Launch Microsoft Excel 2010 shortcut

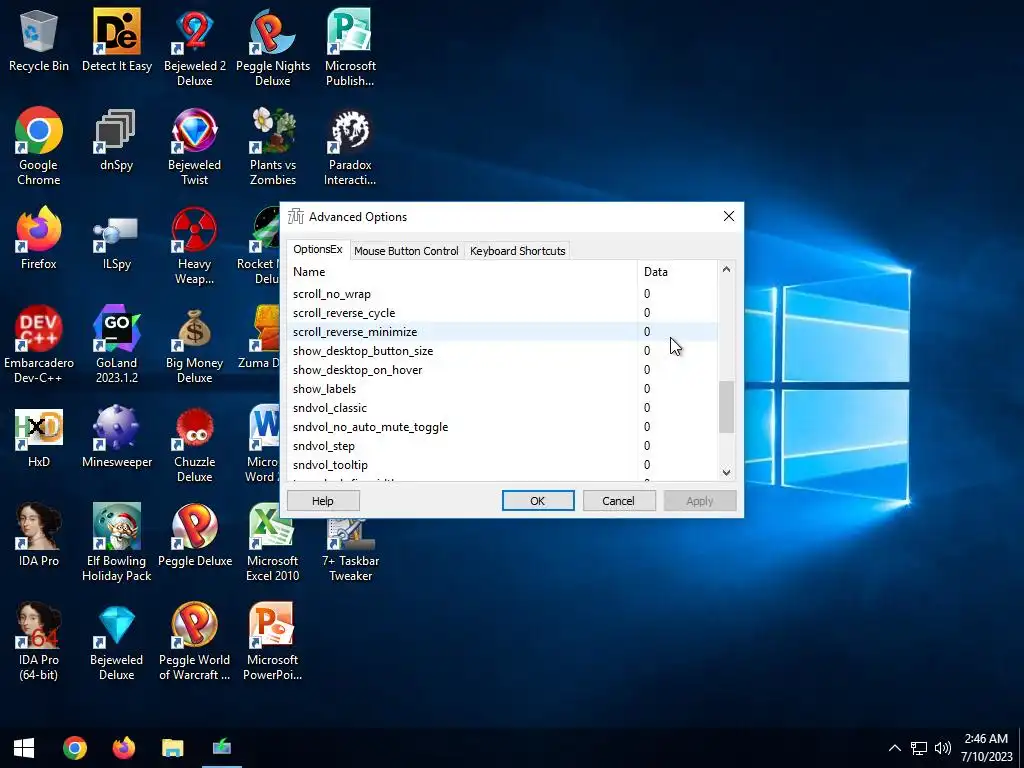[272, 542]
